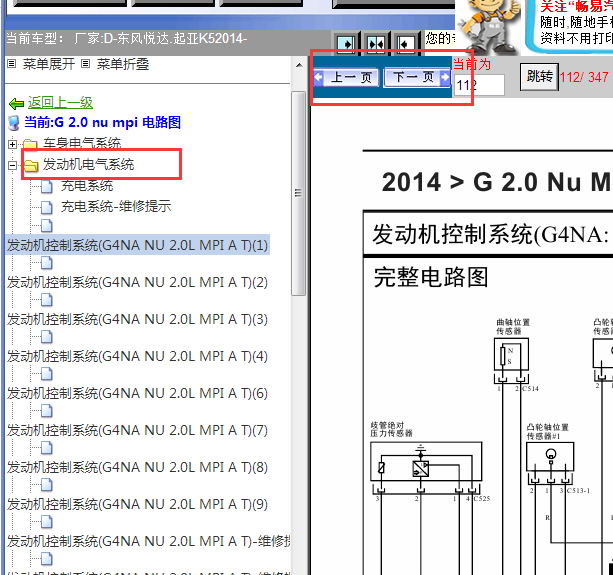Screen dimensions: 613x575
Task: Open 充电系统-维修提示 document
Action: (x=116, y=206)
